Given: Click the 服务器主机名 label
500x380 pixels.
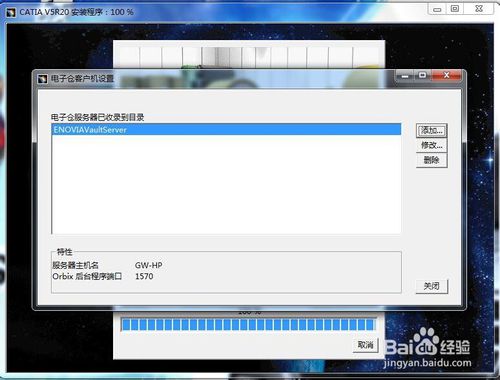Looking at the screenshot, I should click(x=75, y=265).
